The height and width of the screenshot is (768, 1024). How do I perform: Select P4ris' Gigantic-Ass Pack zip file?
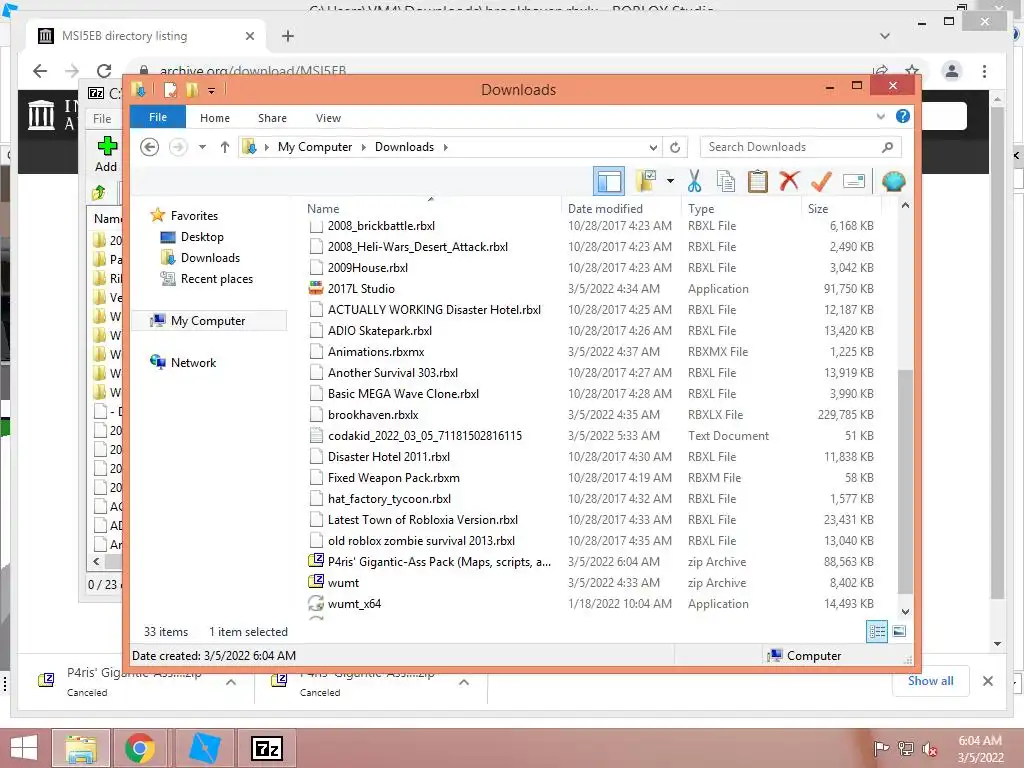(x=439, y=562)
